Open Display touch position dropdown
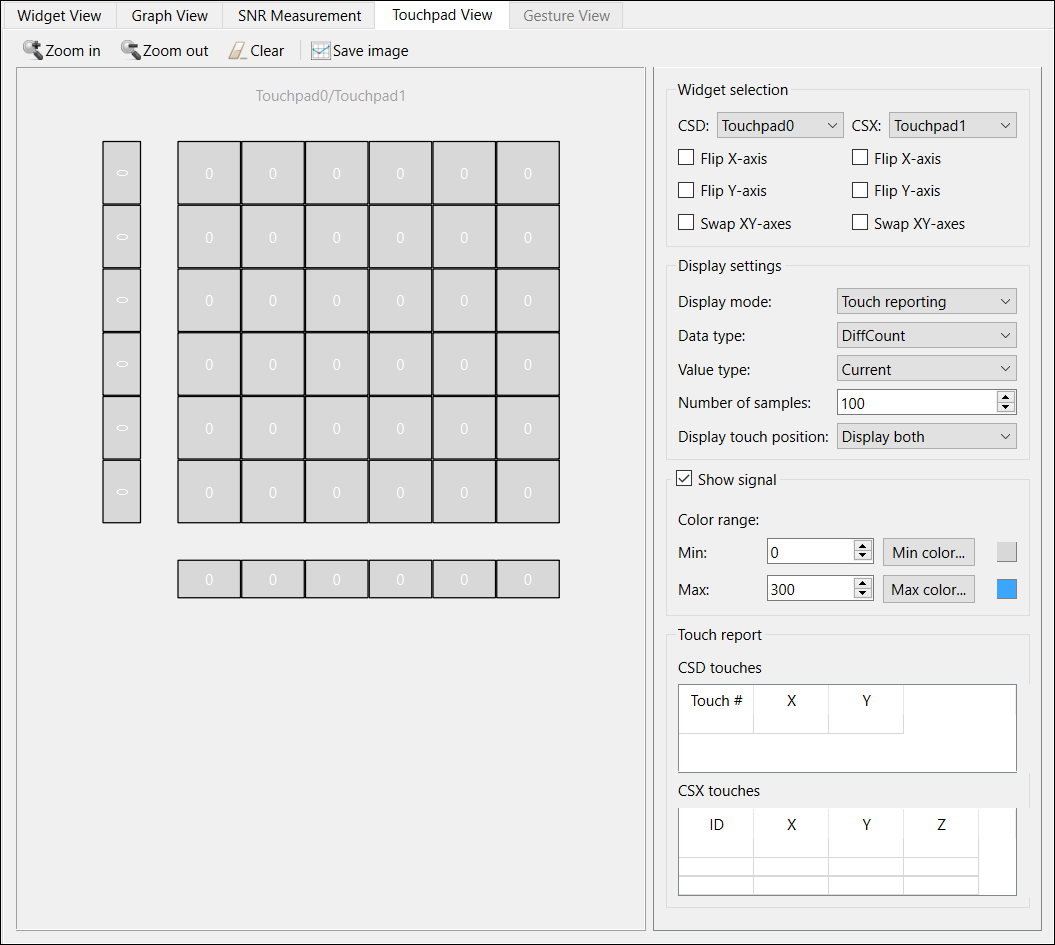 [x=926, y=437]
